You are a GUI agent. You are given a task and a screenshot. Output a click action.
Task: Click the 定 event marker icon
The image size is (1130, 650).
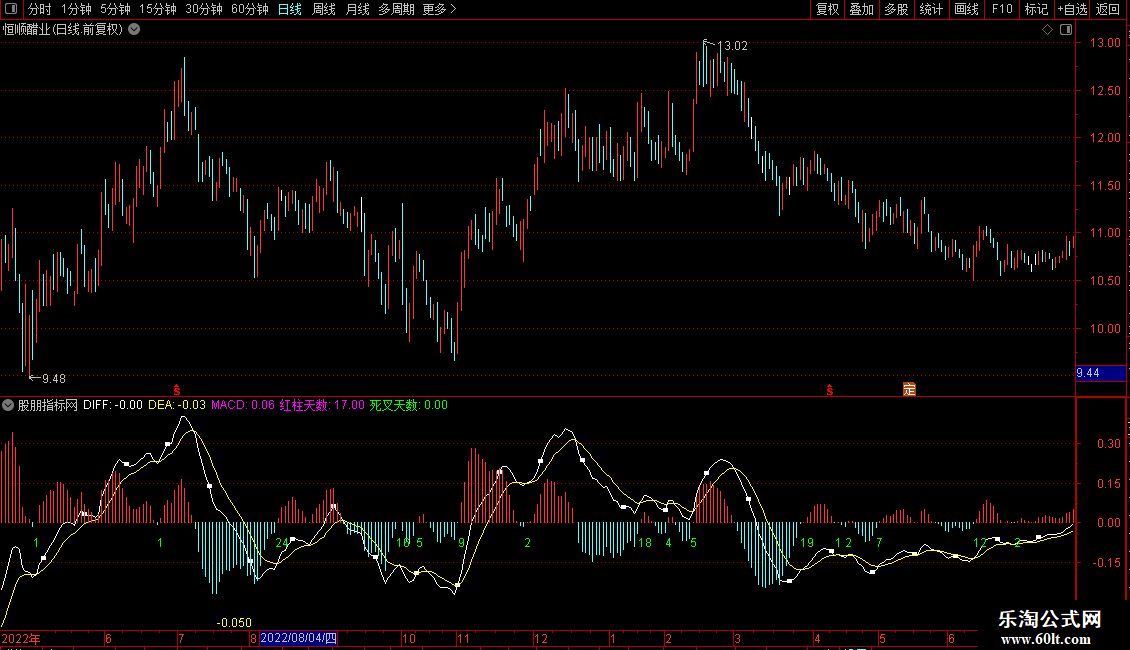click(909, 389)
